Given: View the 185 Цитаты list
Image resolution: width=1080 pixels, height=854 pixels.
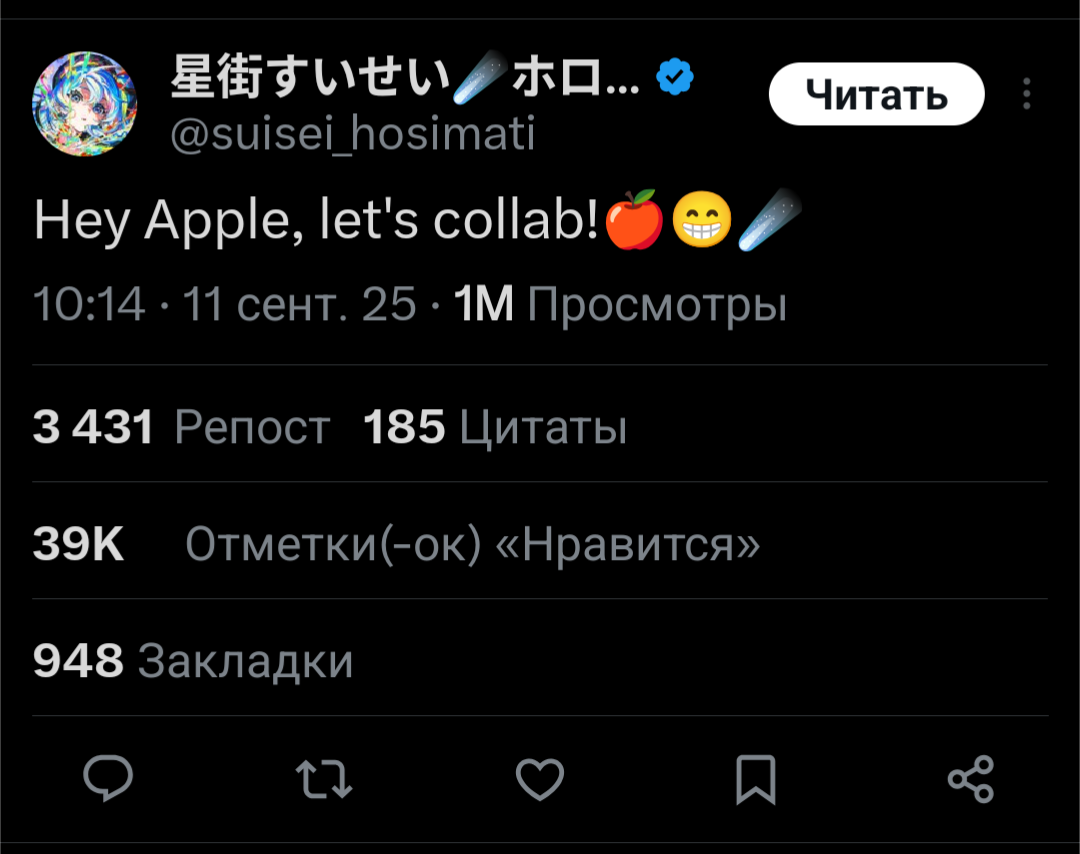Looking at the screenshot, I should coord(494,428).
